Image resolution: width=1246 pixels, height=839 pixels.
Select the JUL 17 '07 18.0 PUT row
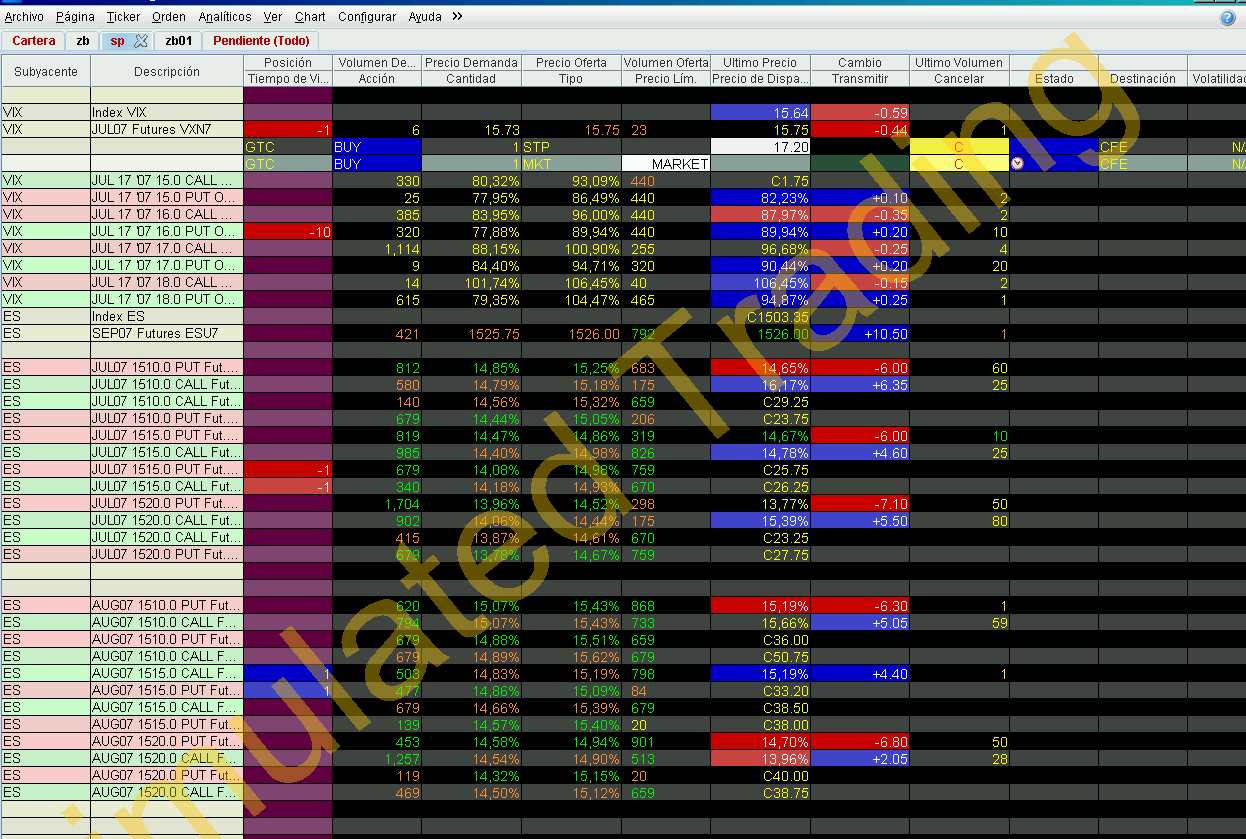coord(167,300)
